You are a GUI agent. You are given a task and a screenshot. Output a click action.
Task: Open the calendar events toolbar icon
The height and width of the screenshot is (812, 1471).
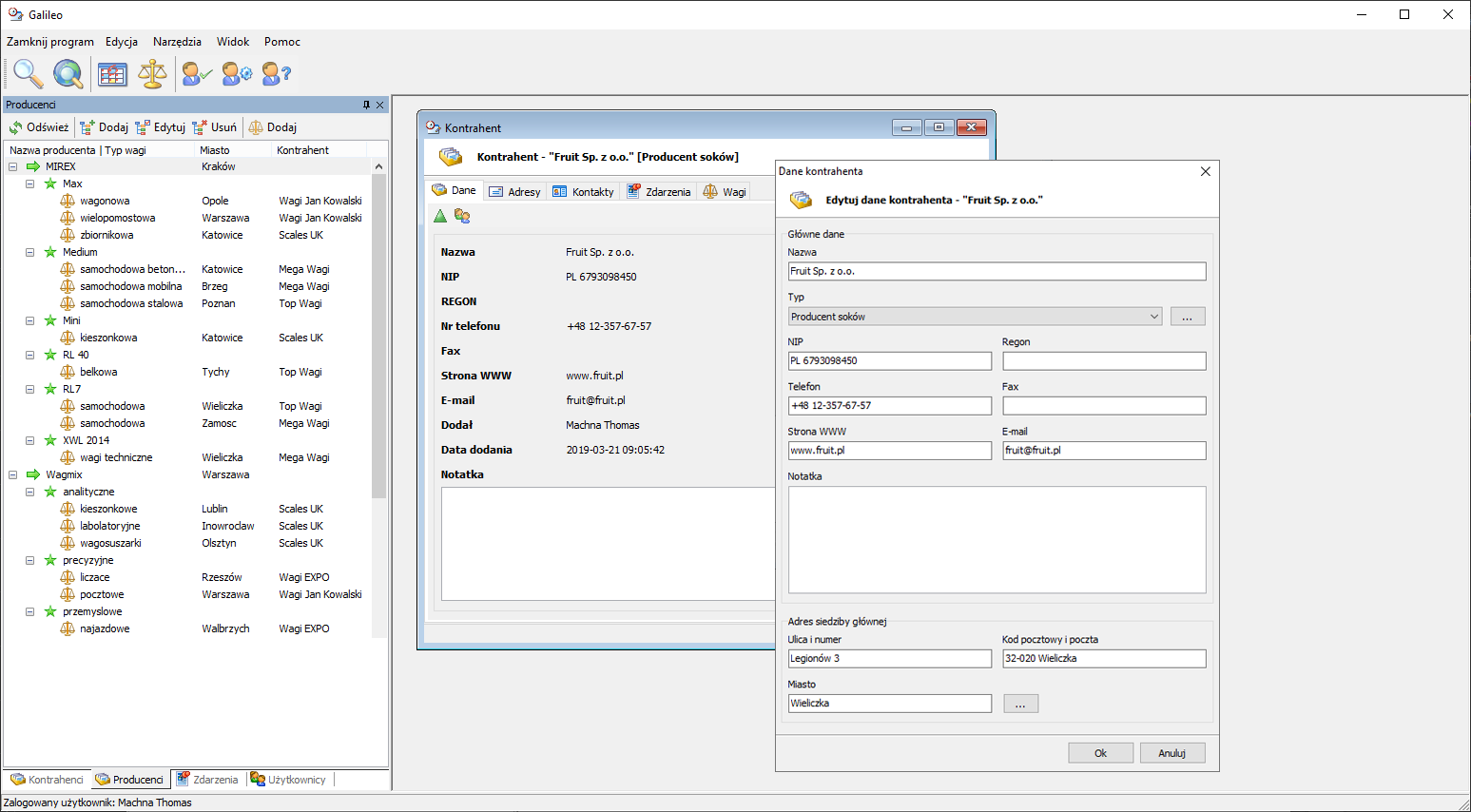[112, 73]
